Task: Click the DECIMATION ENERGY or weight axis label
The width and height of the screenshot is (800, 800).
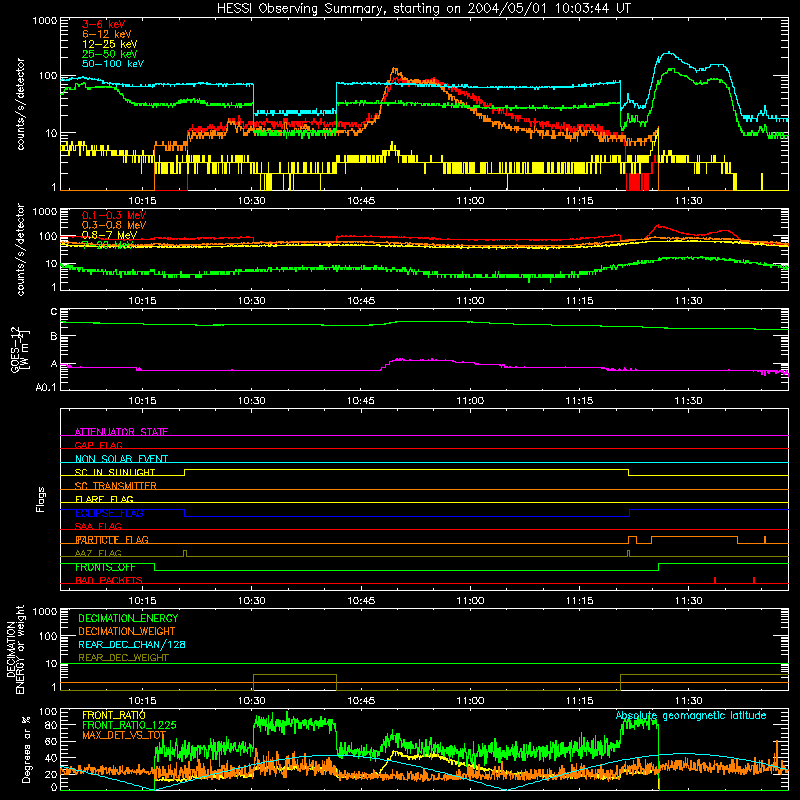Action: [15, 649]
